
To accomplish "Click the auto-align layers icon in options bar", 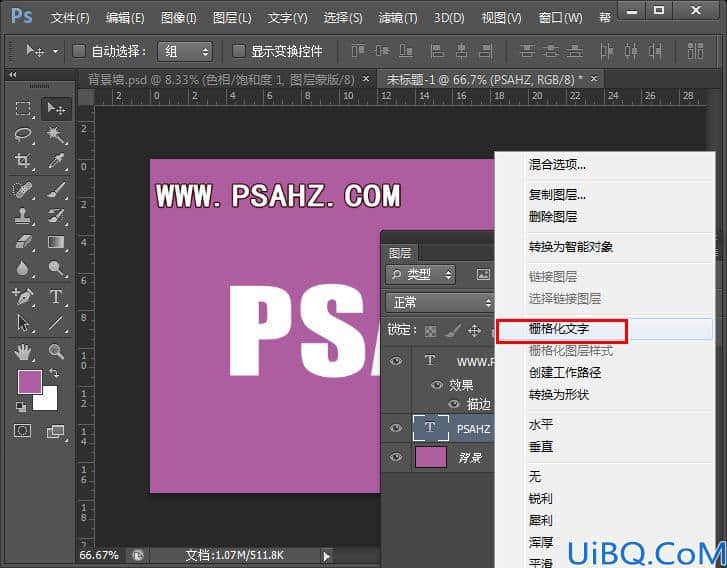I will 695,51.
